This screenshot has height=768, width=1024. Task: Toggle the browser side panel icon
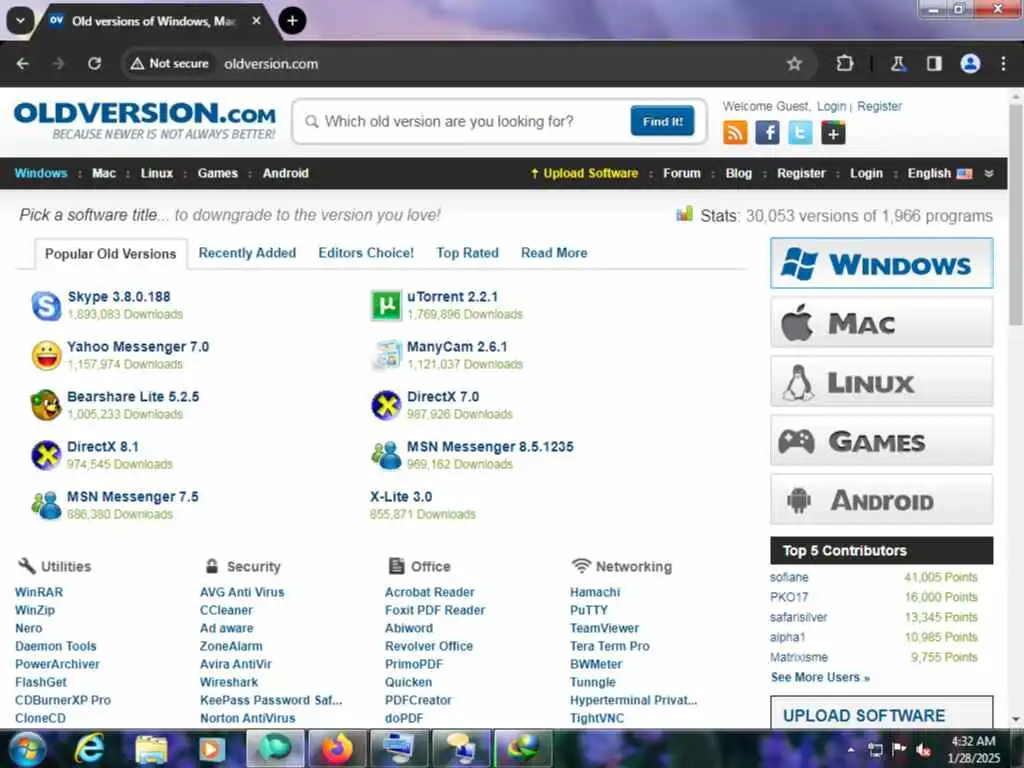(934, 63)
